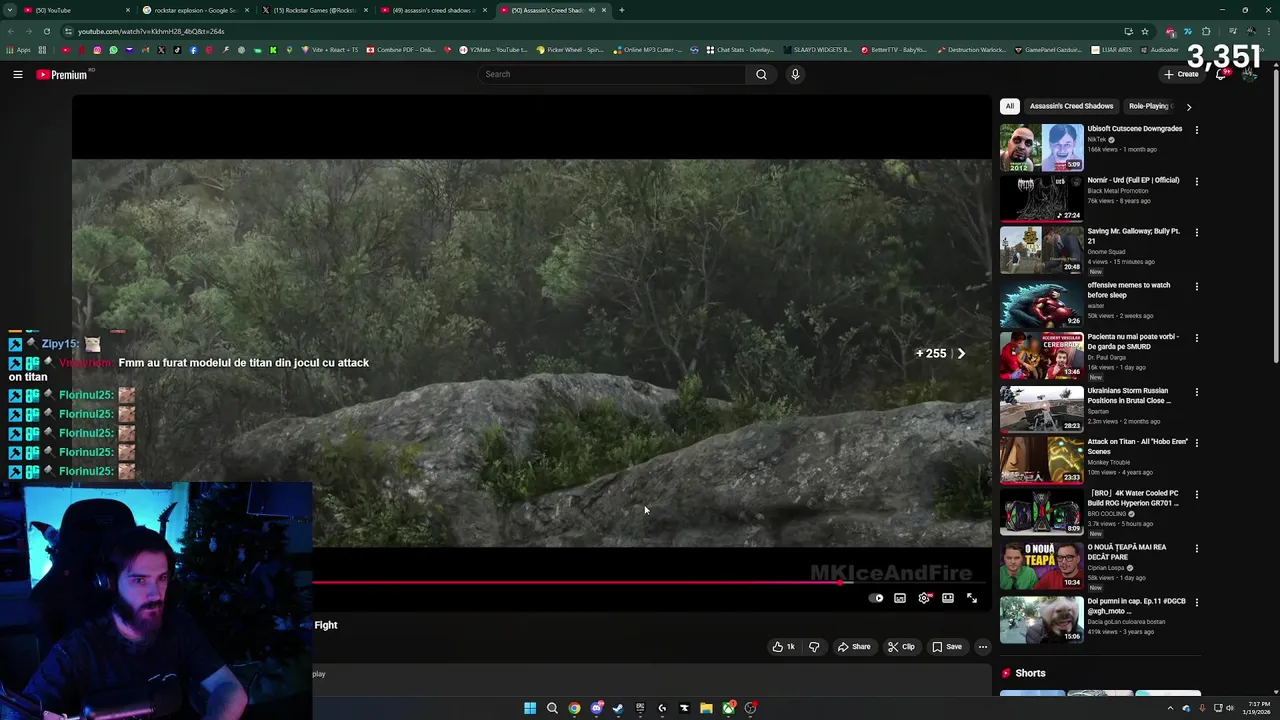Screen dimensions: 1280x720
Task: Open Combine PDF bookmark
Action: 401,50
